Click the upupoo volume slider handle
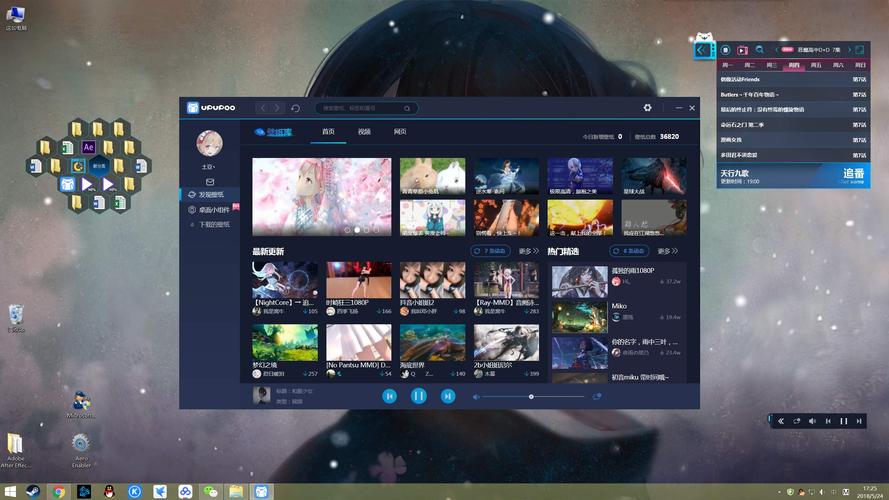 click(x=531, y=397)
